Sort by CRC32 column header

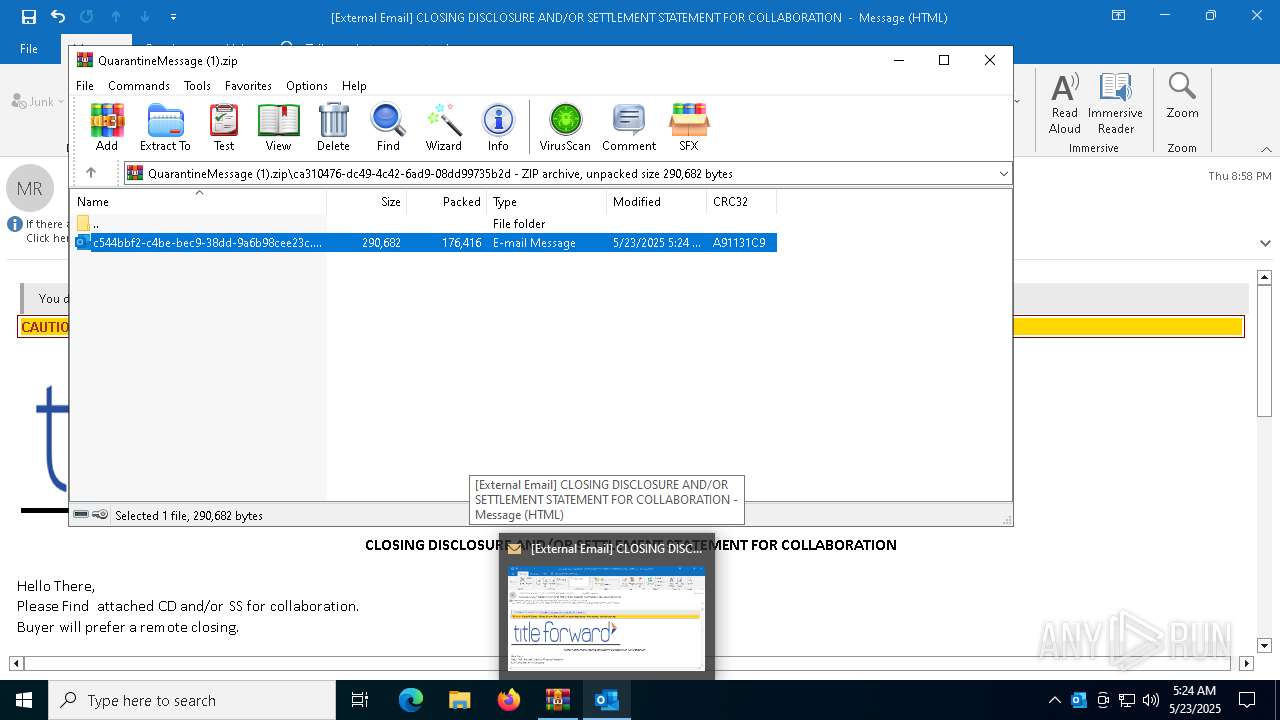pyautogui.click(x=742, y=202)
